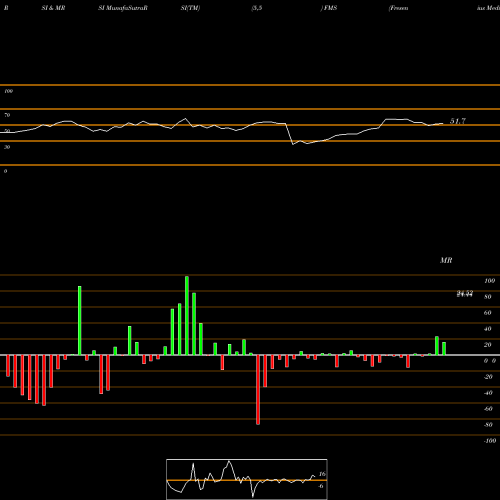Click the MR axis label 20
The width and height of the screenshot is (500, 500).
click(x=488, y=345)
